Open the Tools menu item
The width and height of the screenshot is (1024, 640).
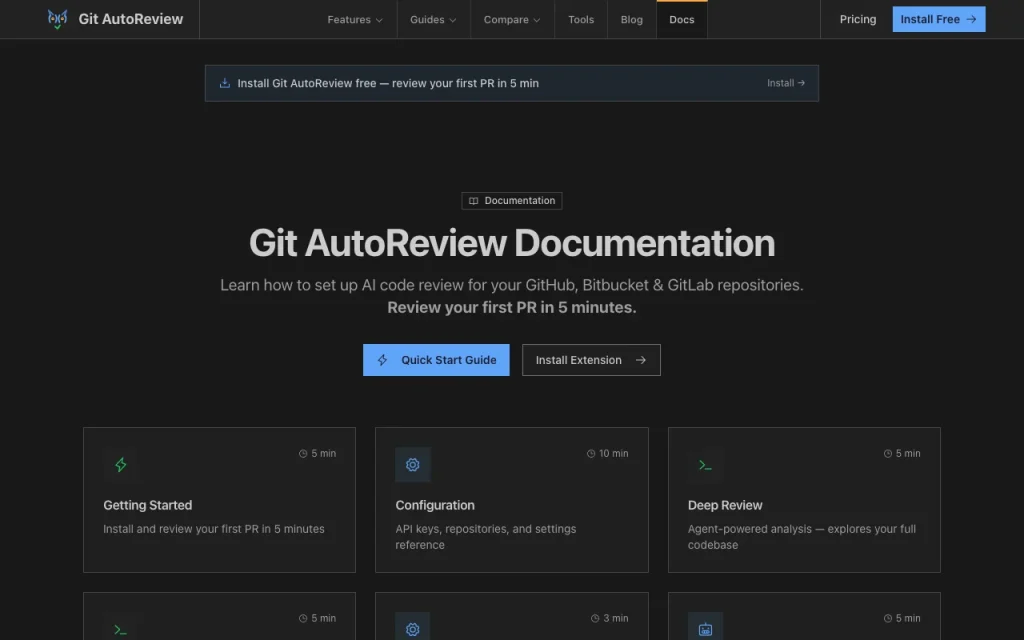581,20
